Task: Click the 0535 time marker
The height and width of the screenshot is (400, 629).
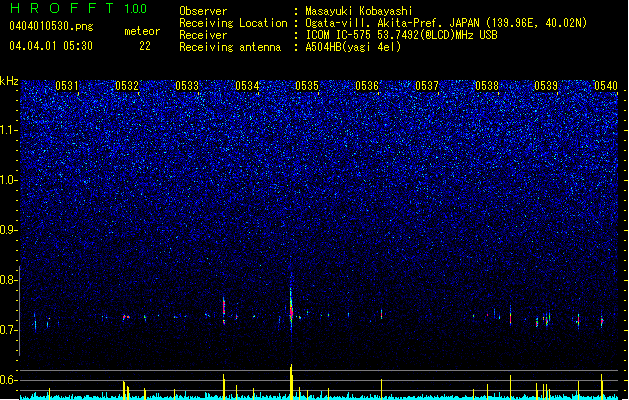Action: click(307, 85)
